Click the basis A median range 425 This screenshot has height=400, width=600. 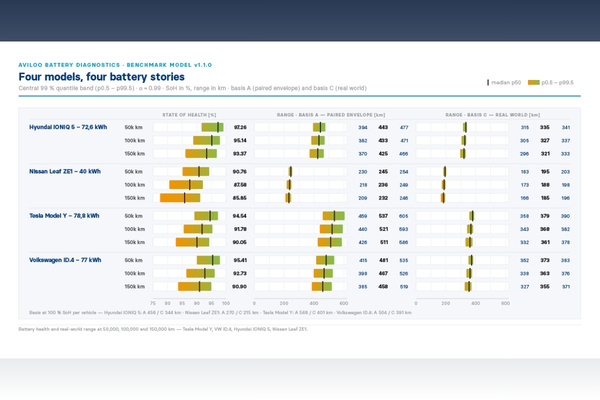point(383,154)
